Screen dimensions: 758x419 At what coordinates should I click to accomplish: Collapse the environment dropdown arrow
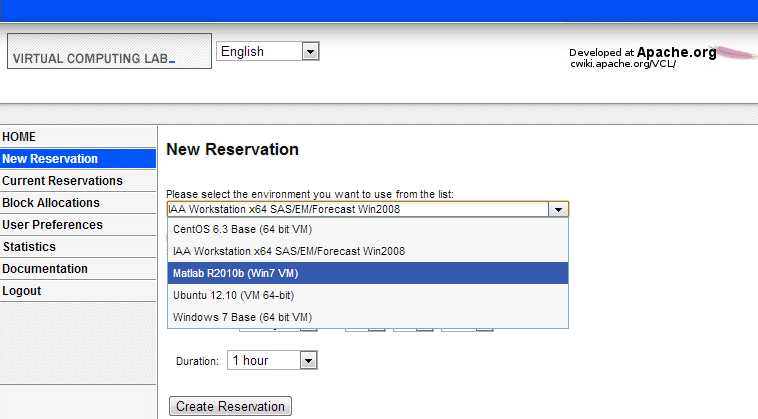point(558,209)
